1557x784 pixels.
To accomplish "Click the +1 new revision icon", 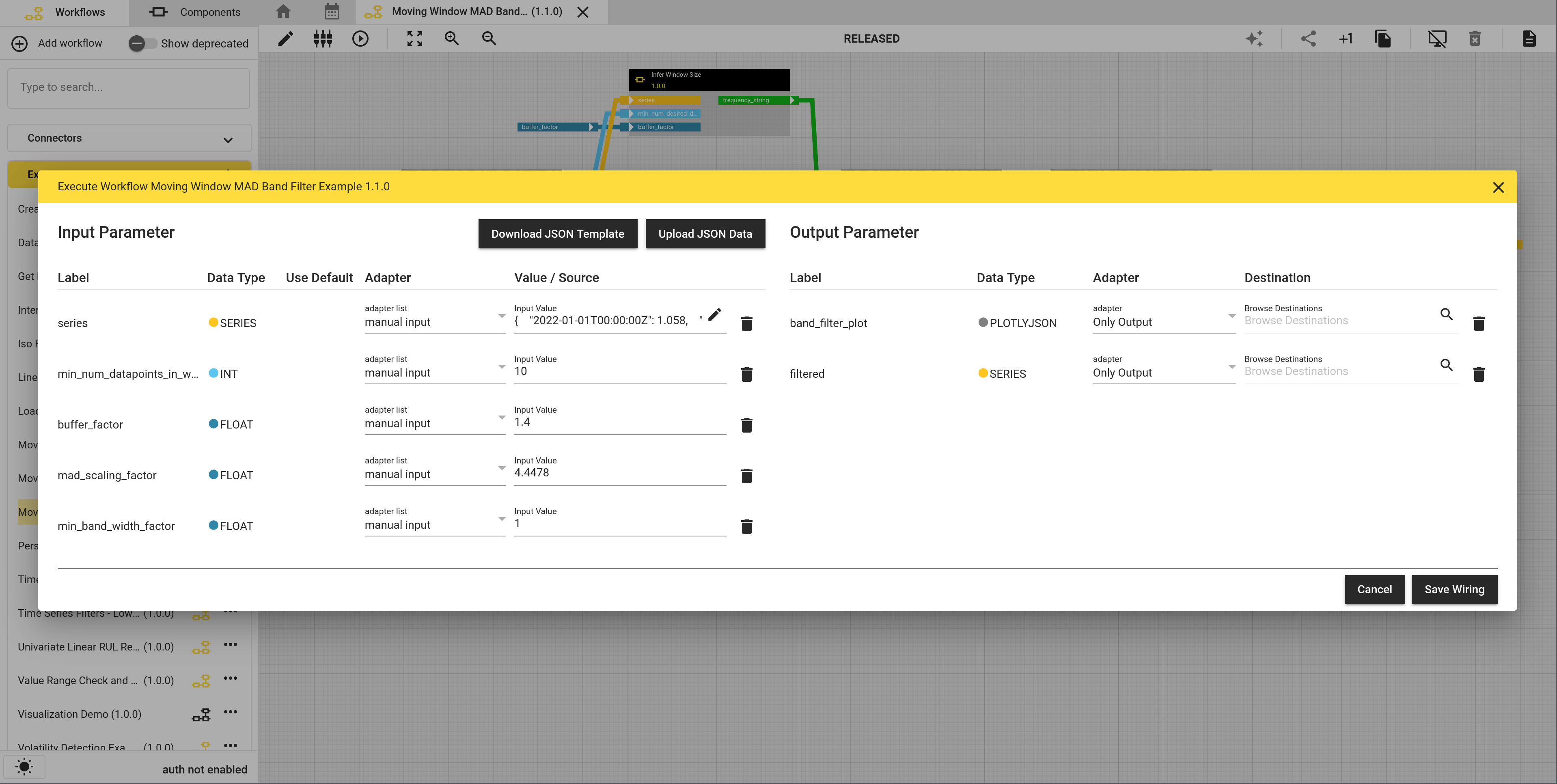I will (1346, 39).
